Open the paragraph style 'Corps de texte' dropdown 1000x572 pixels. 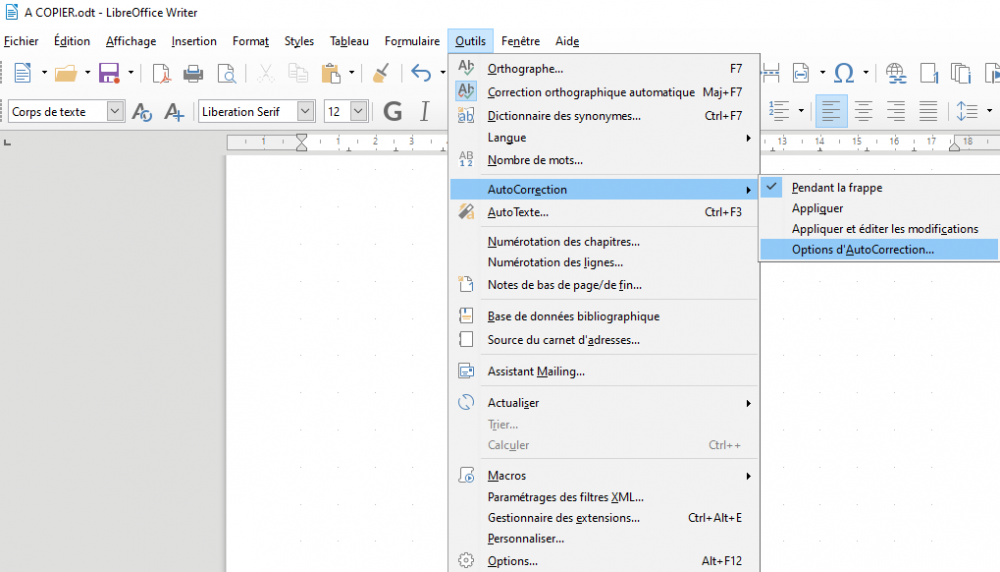click(115, 112)
